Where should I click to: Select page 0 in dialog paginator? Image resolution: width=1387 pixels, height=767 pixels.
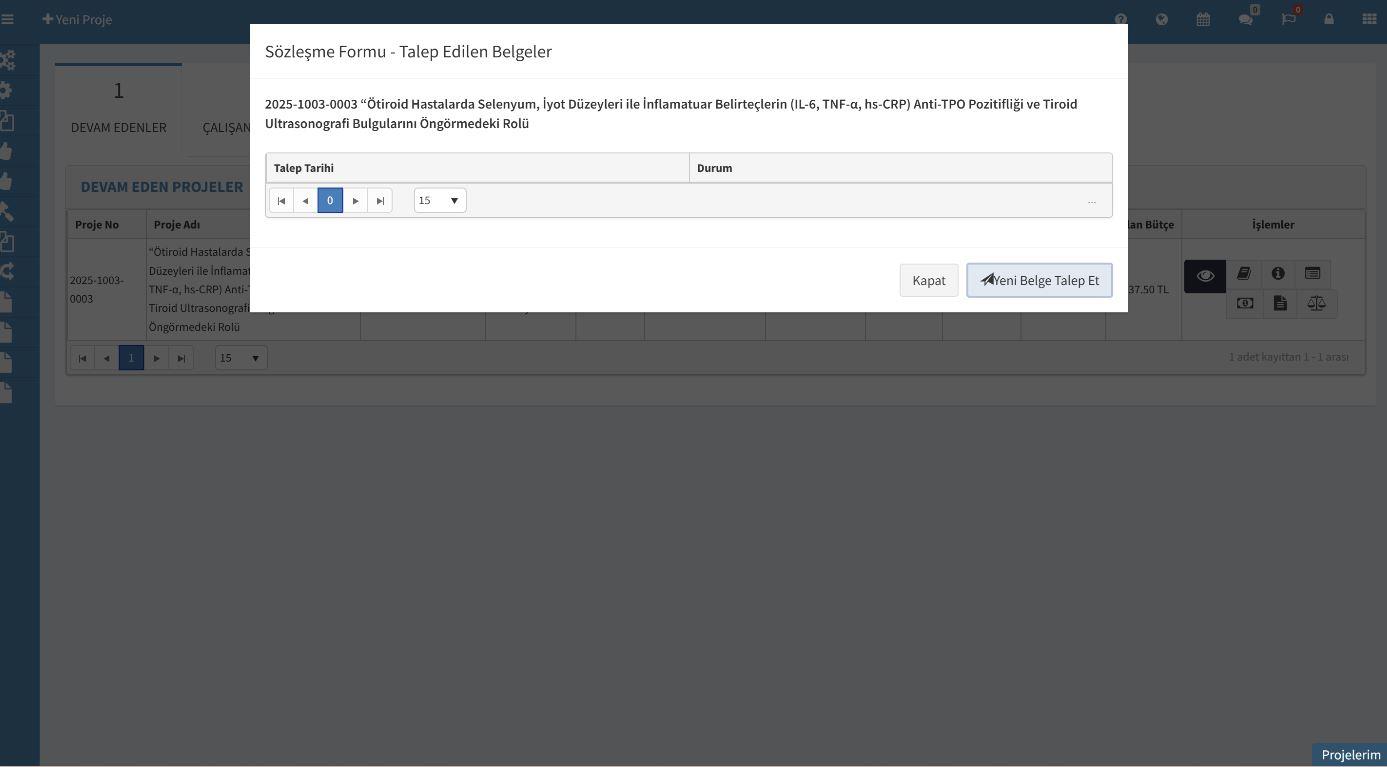(x=330, y=201)
